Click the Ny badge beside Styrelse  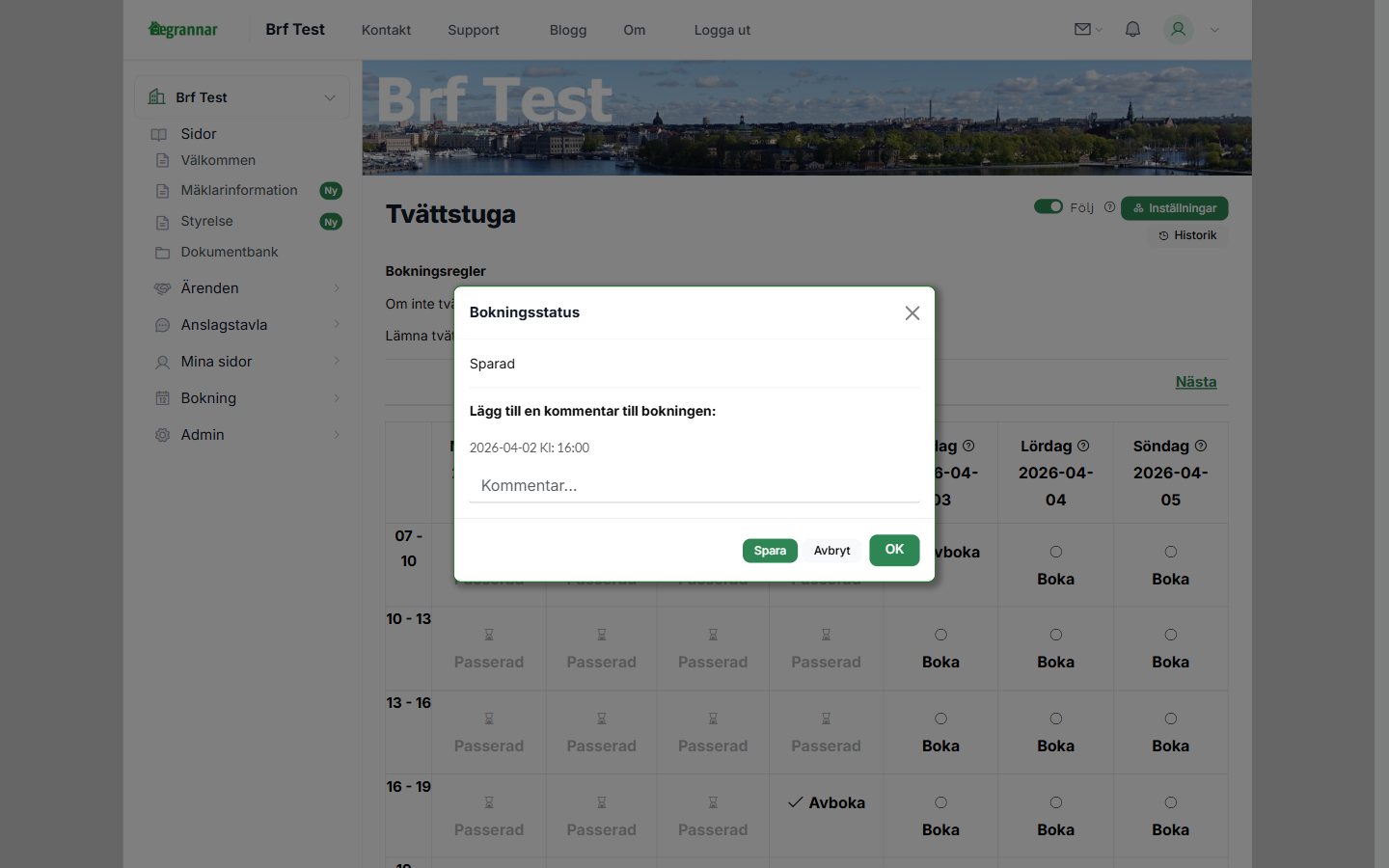click(x=331, y=222)
